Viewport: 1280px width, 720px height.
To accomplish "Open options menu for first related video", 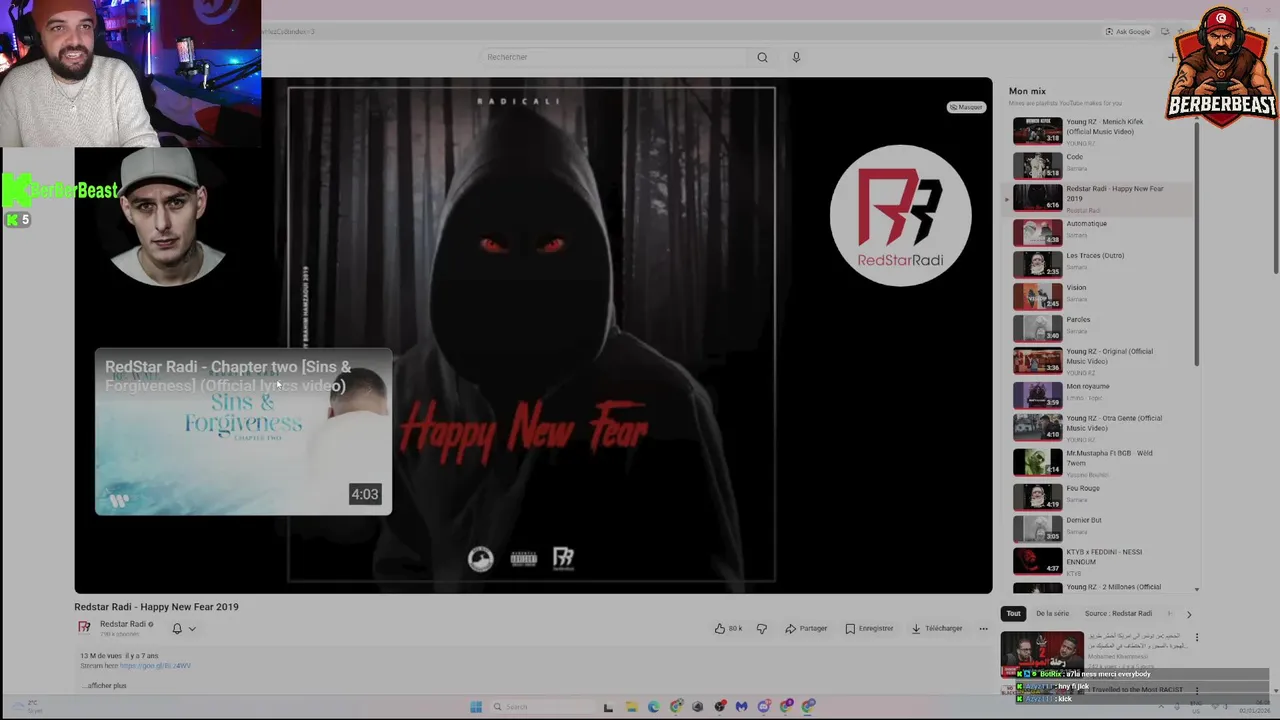I will (x=1196, y=638).
